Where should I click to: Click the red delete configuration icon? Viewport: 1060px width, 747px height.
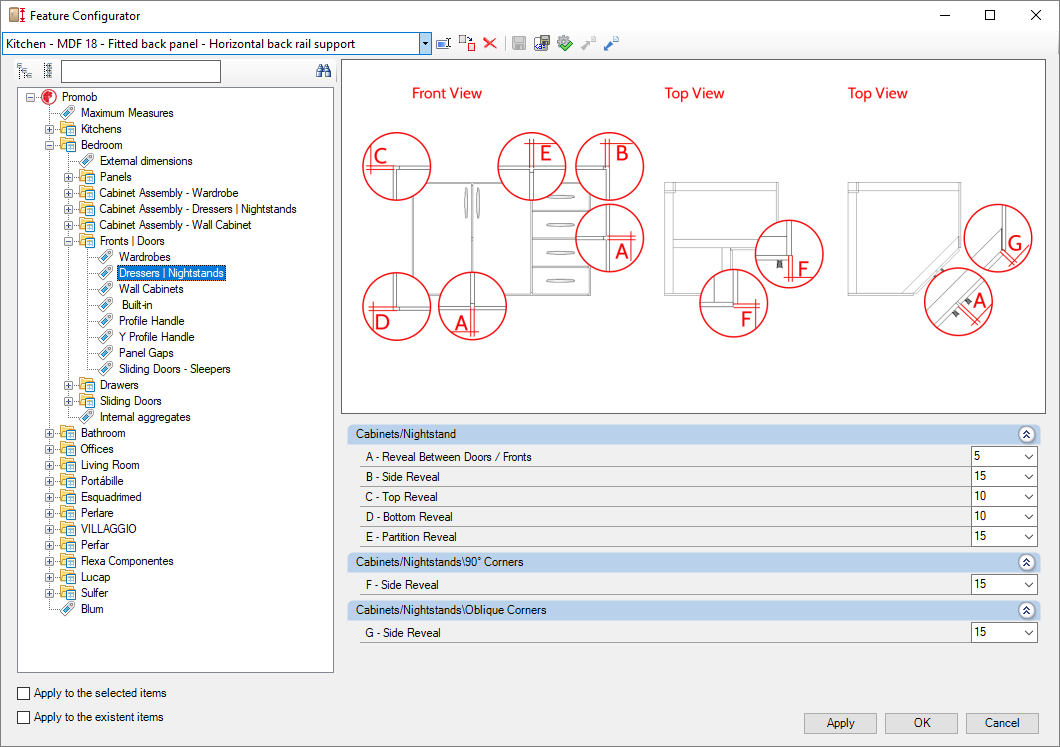pos(490,44)
